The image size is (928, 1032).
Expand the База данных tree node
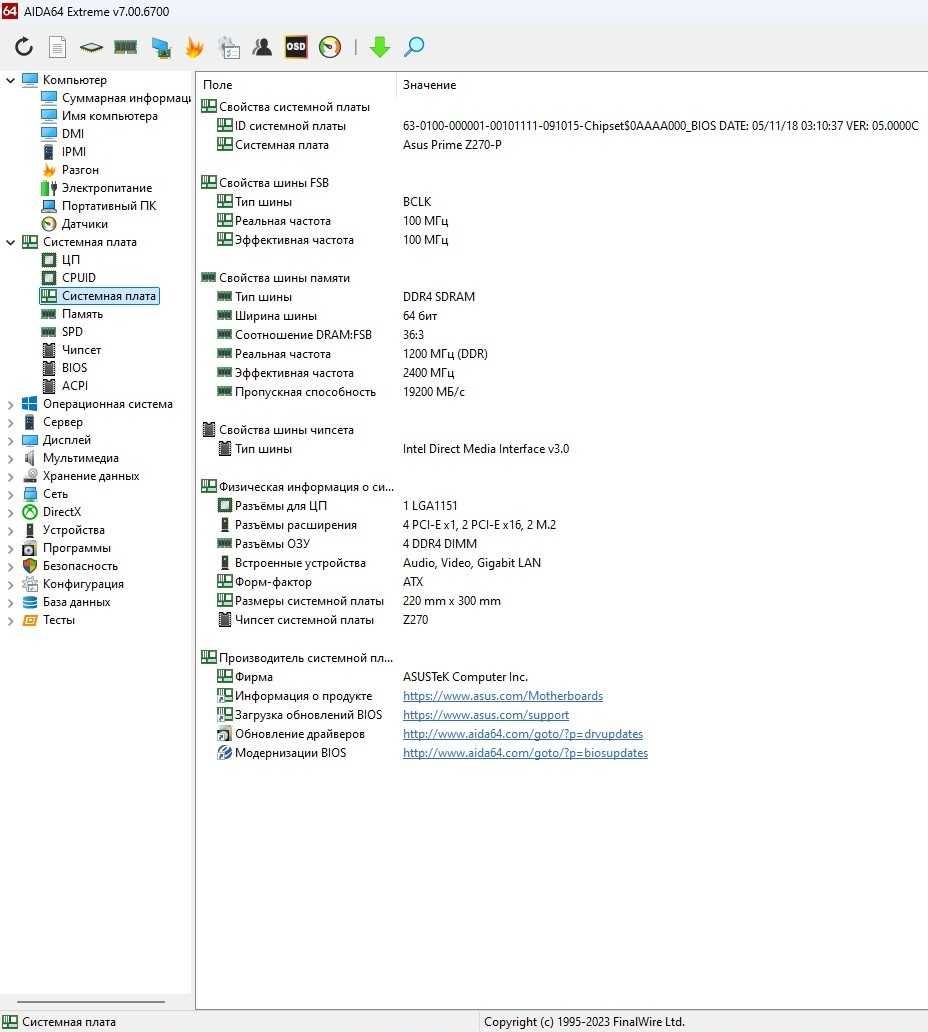point(11,602)
